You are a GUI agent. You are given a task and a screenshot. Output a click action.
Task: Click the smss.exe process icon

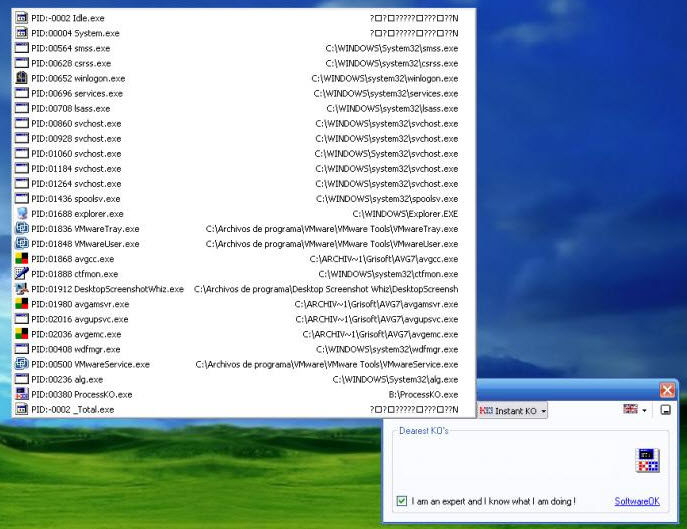[21, 48]
